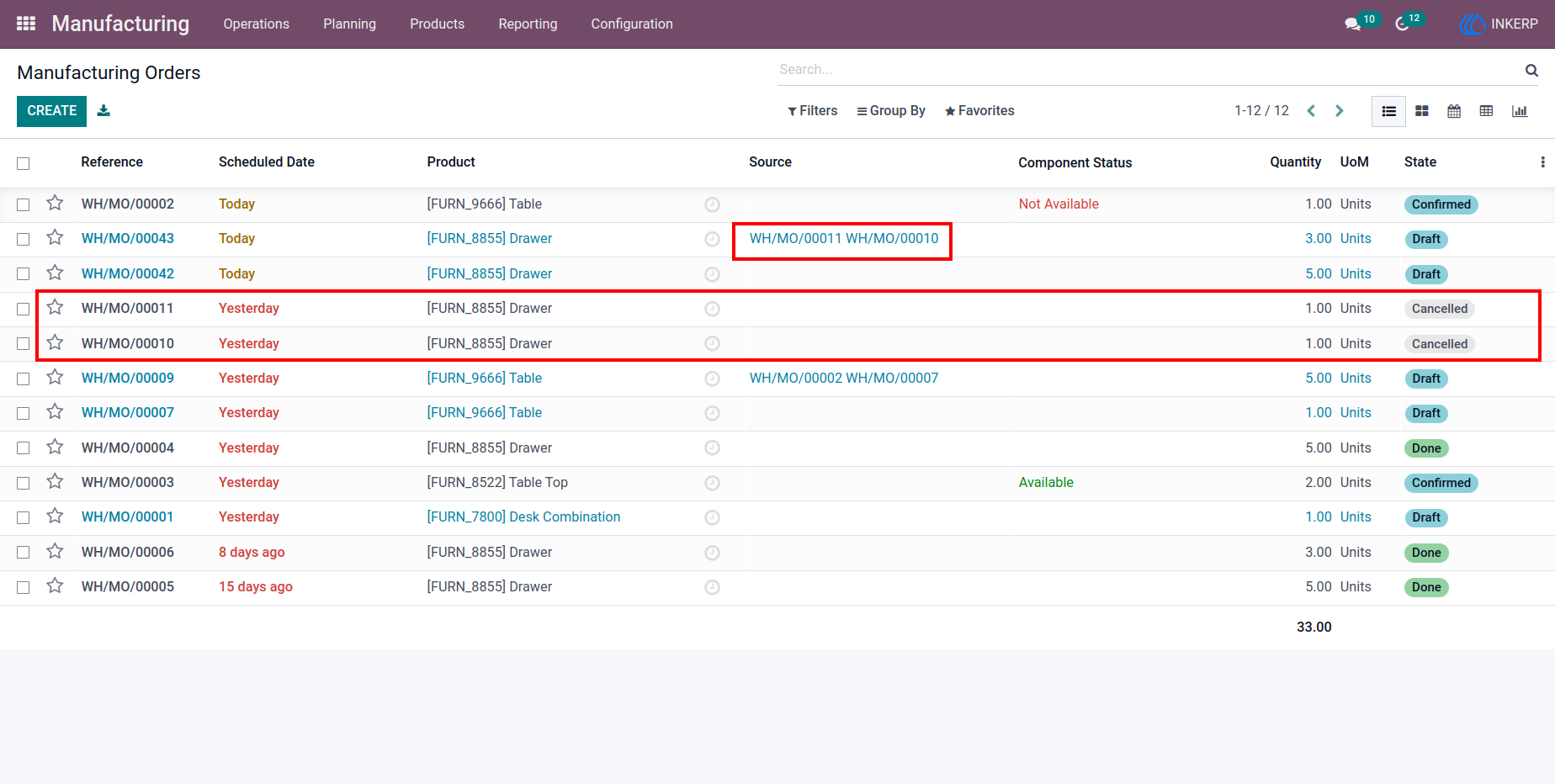Switch to list view
The width and height of the screenshot is (1555, 784).
pyautogui.click(x=1388, y=111)
